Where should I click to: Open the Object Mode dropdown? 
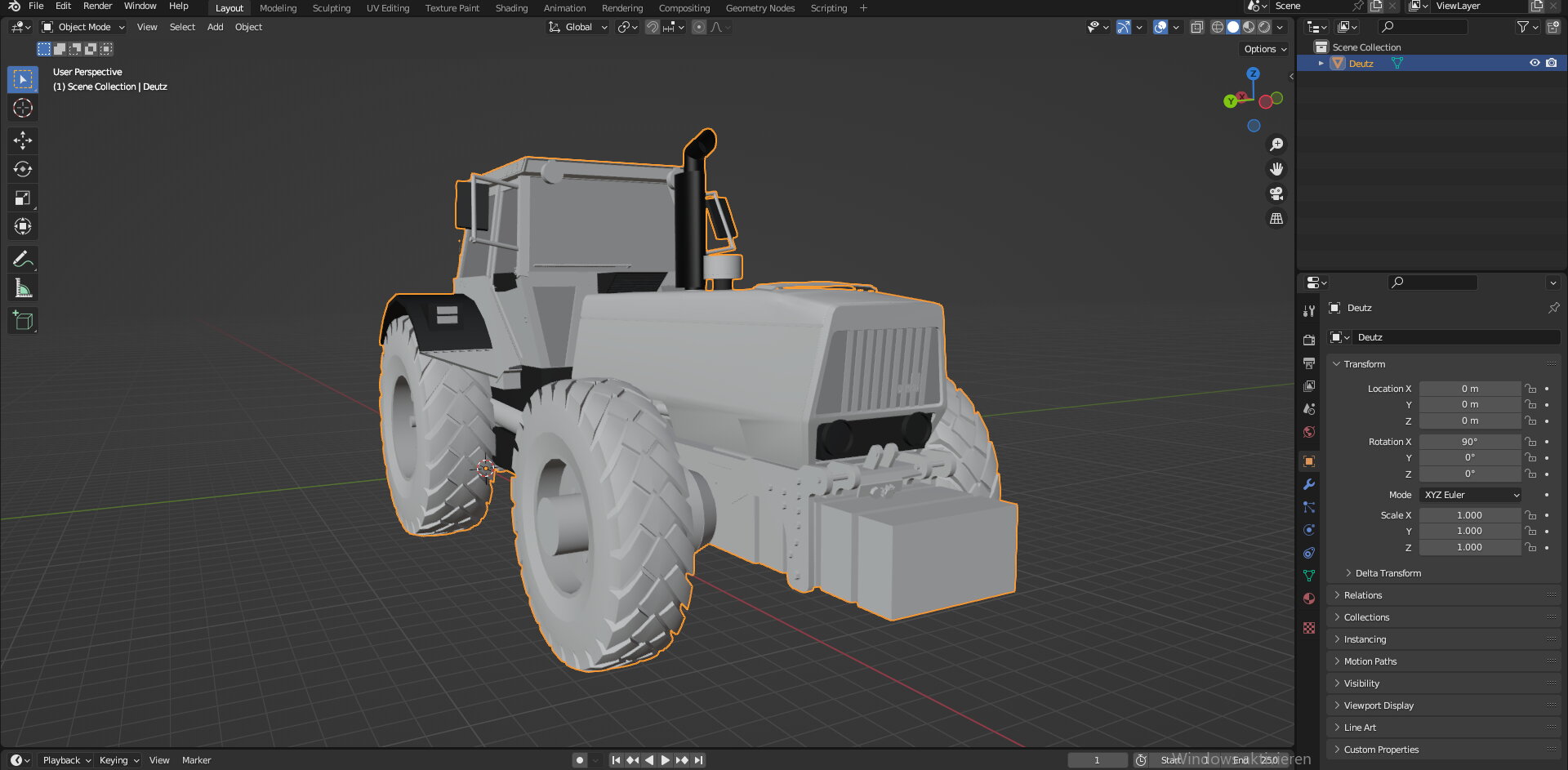tap(83, 27)
